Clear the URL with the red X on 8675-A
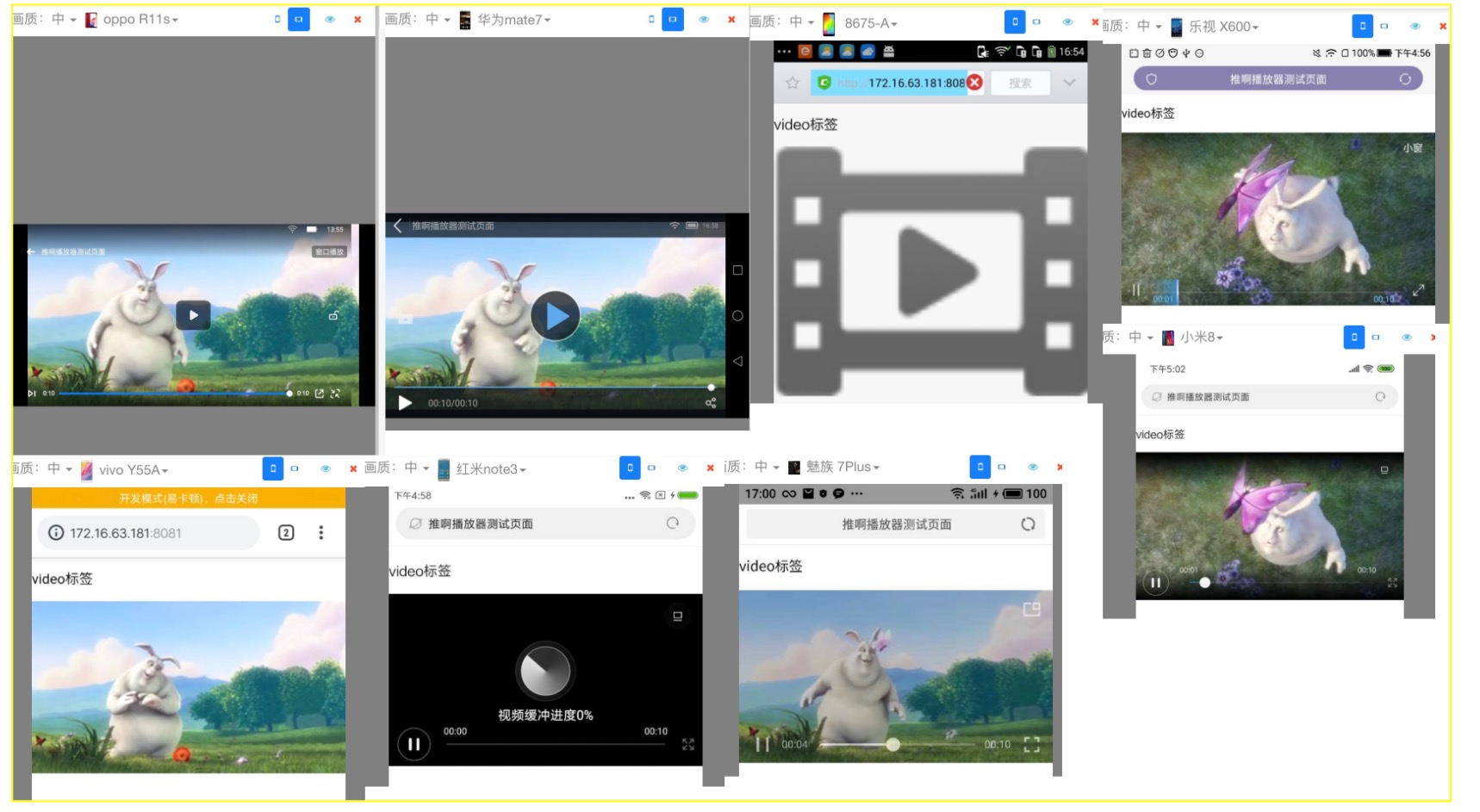The height and width of the screenshot is (812, 1480). 974,83
